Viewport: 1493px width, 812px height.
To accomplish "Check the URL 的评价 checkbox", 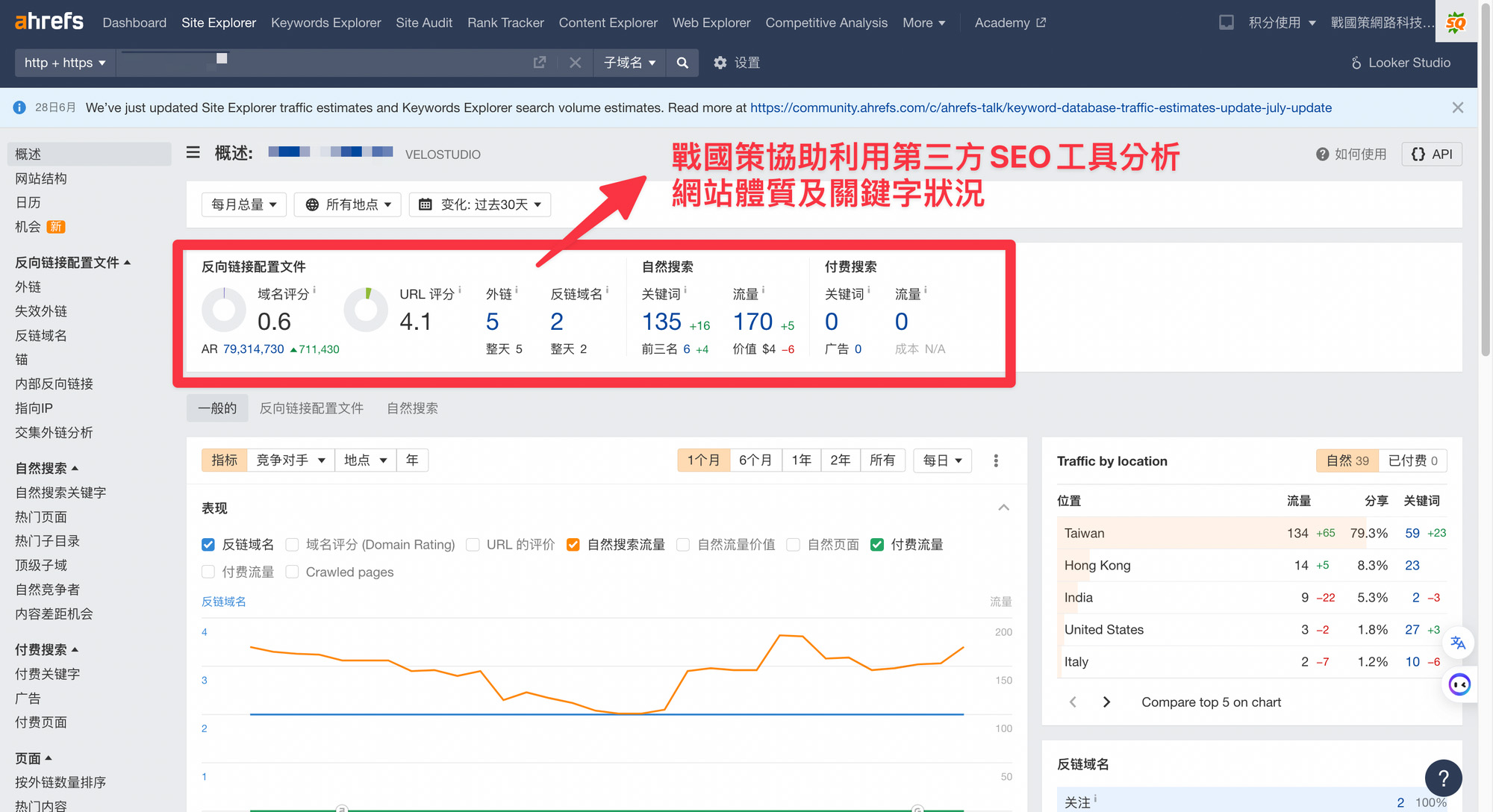I will coord(473,545).
